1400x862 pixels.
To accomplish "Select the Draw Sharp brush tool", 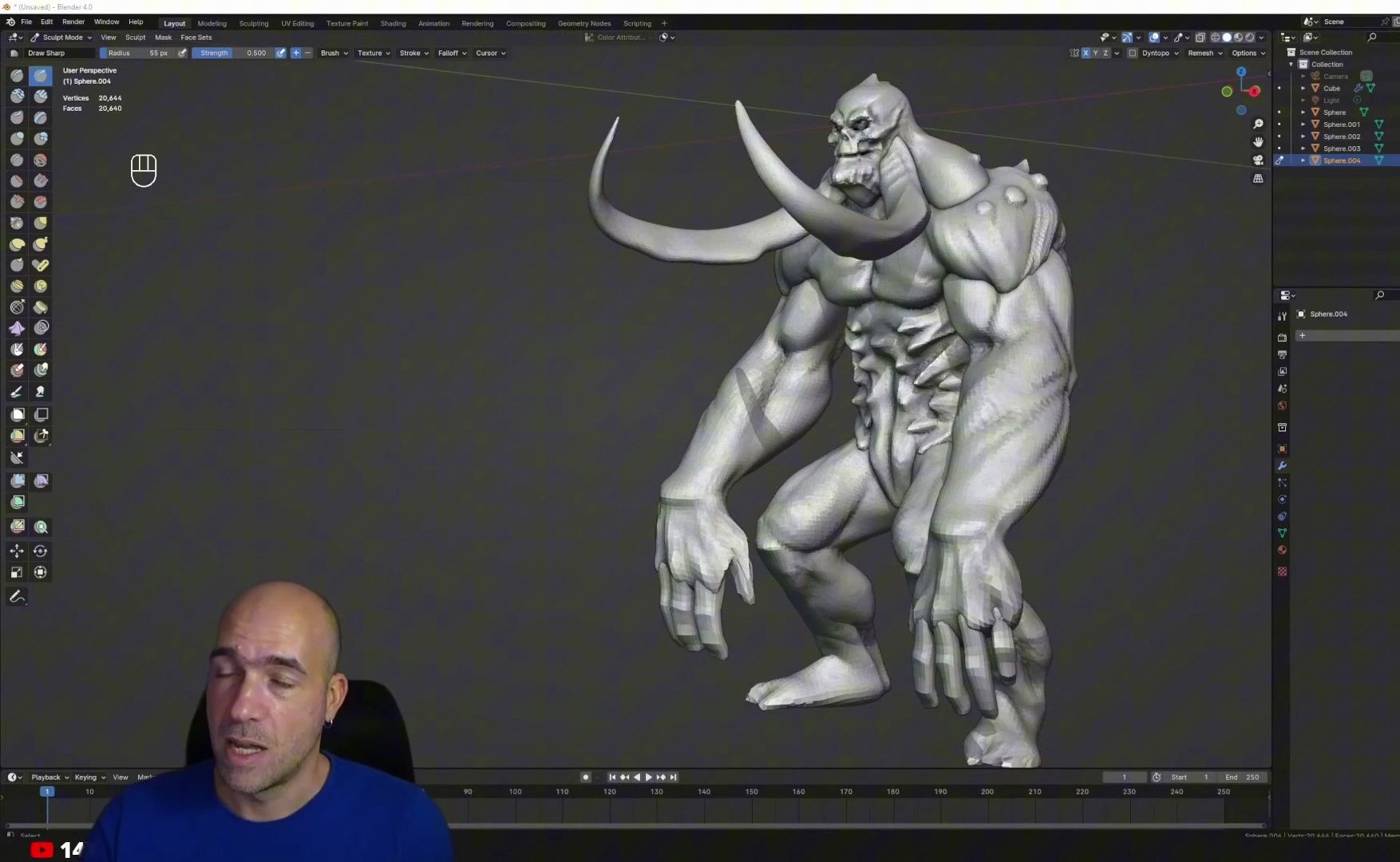I will pos(40,76).
